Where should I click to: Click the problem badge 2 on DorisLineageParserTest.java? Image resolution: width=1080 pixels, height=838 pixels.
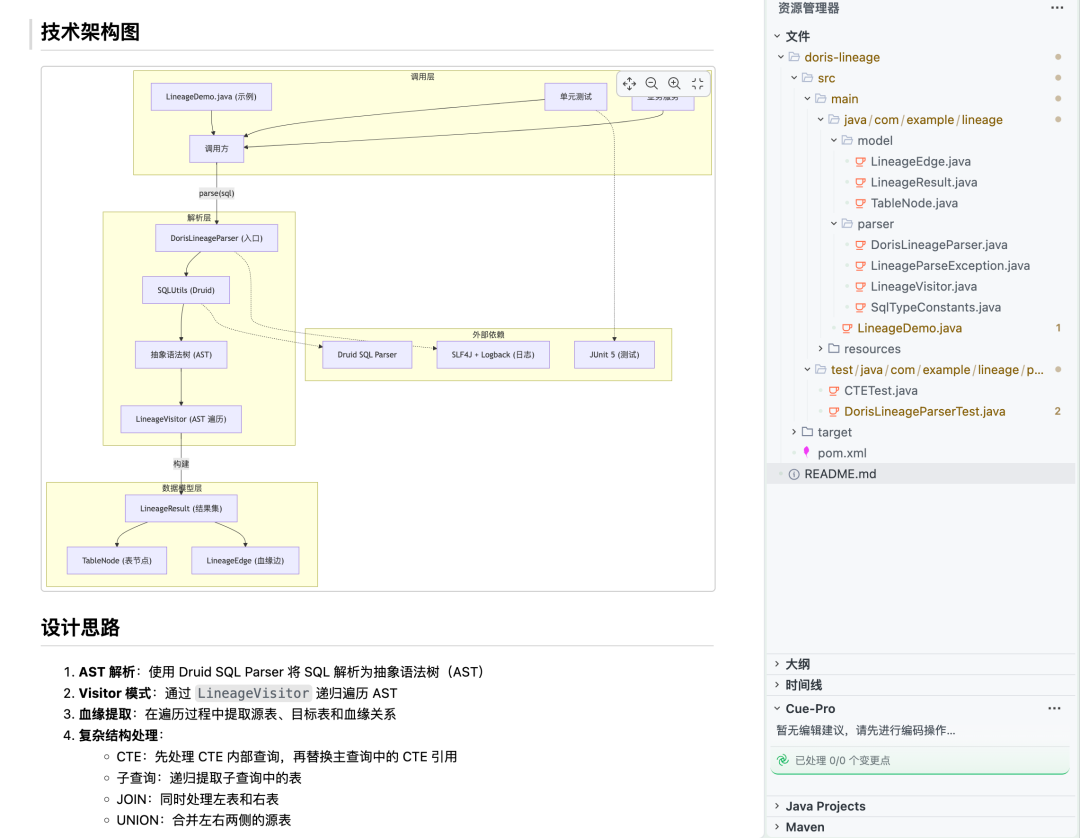1057,412
